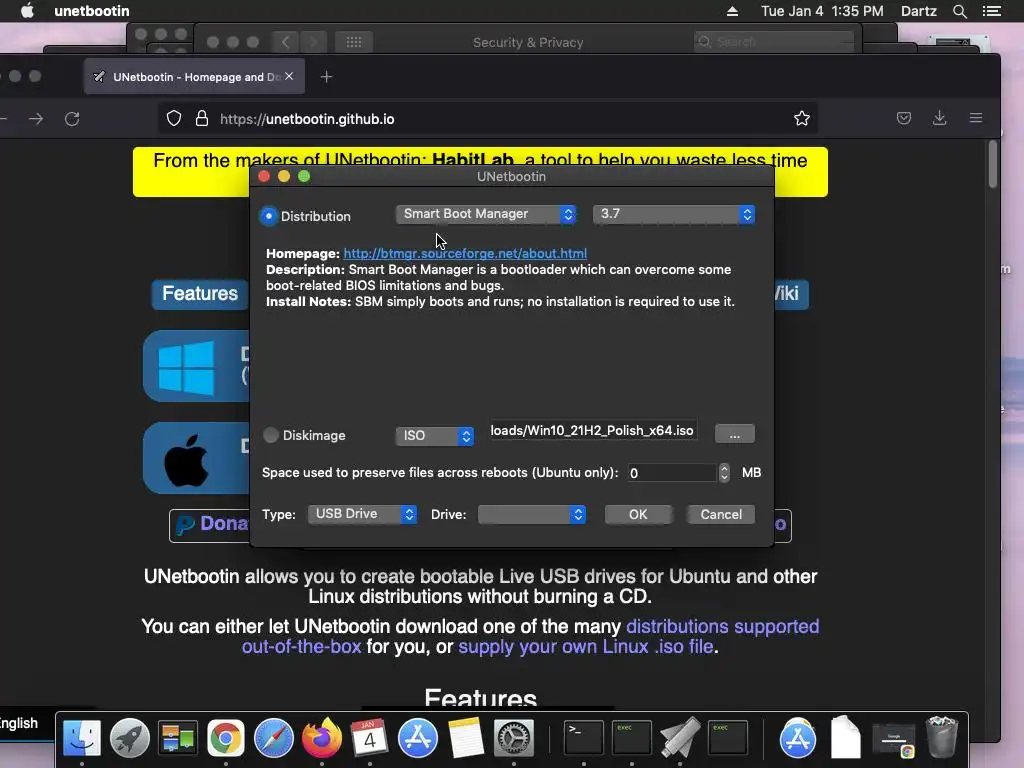Viewport: 1024px width, 768px height.
Task: Open the 3.7 version dropdown
Action: tap(674, 214)
